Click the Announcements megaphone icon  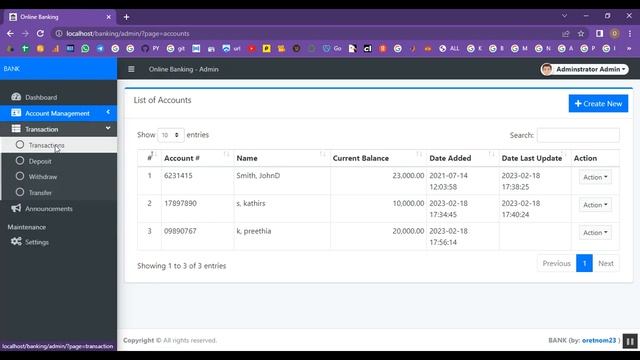[x=16, y=208]
